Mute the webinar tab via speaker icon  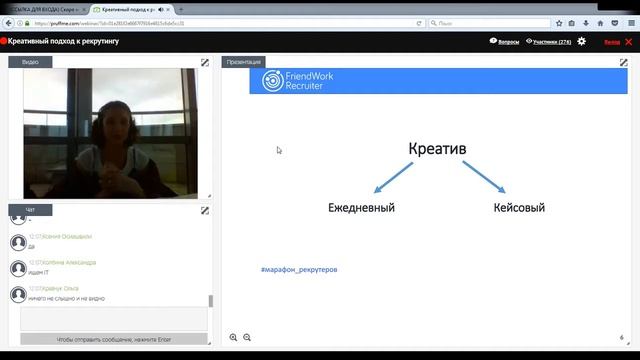(160, 9)
